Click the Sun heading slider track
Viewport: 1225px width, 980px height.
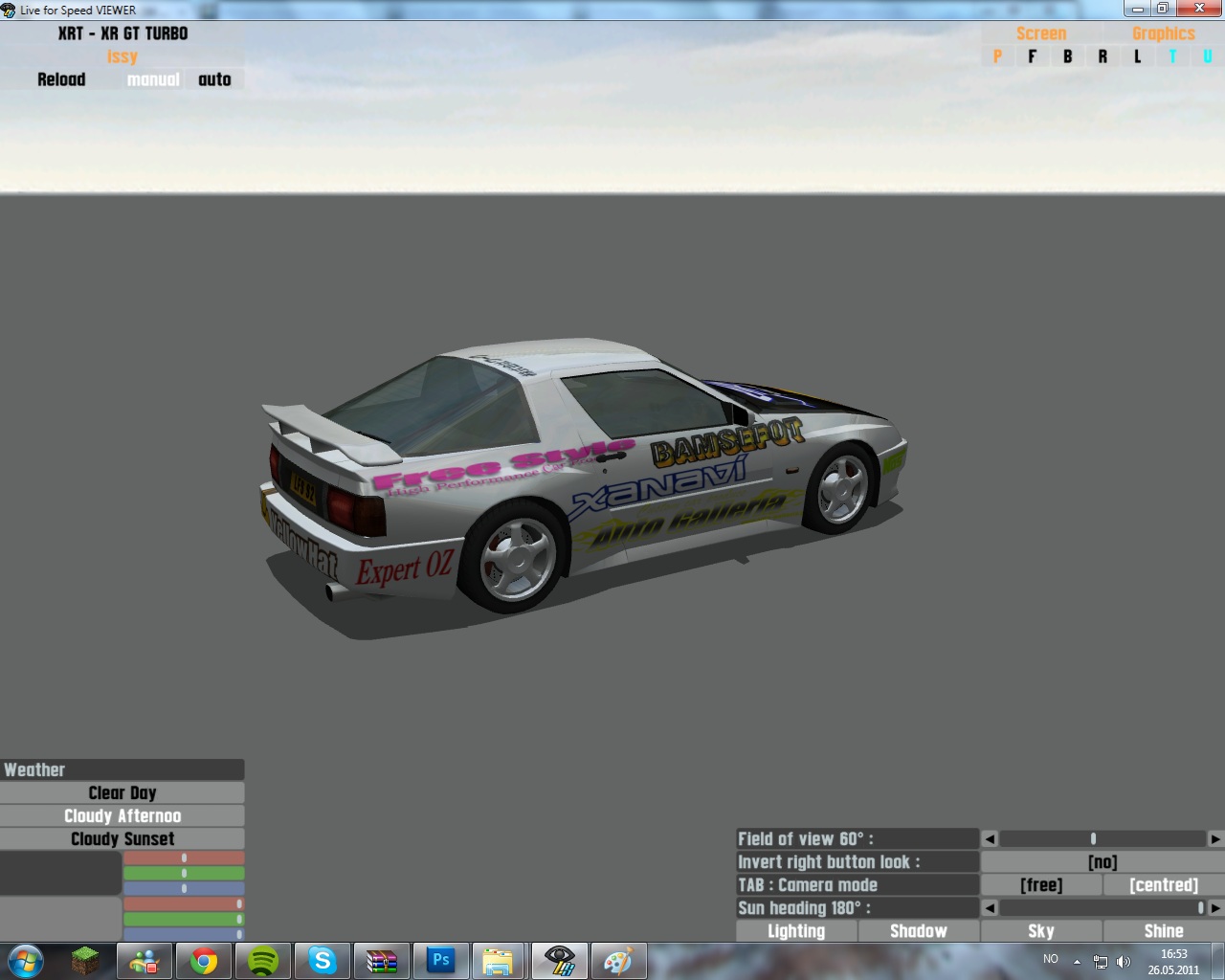coord(1102,908)
